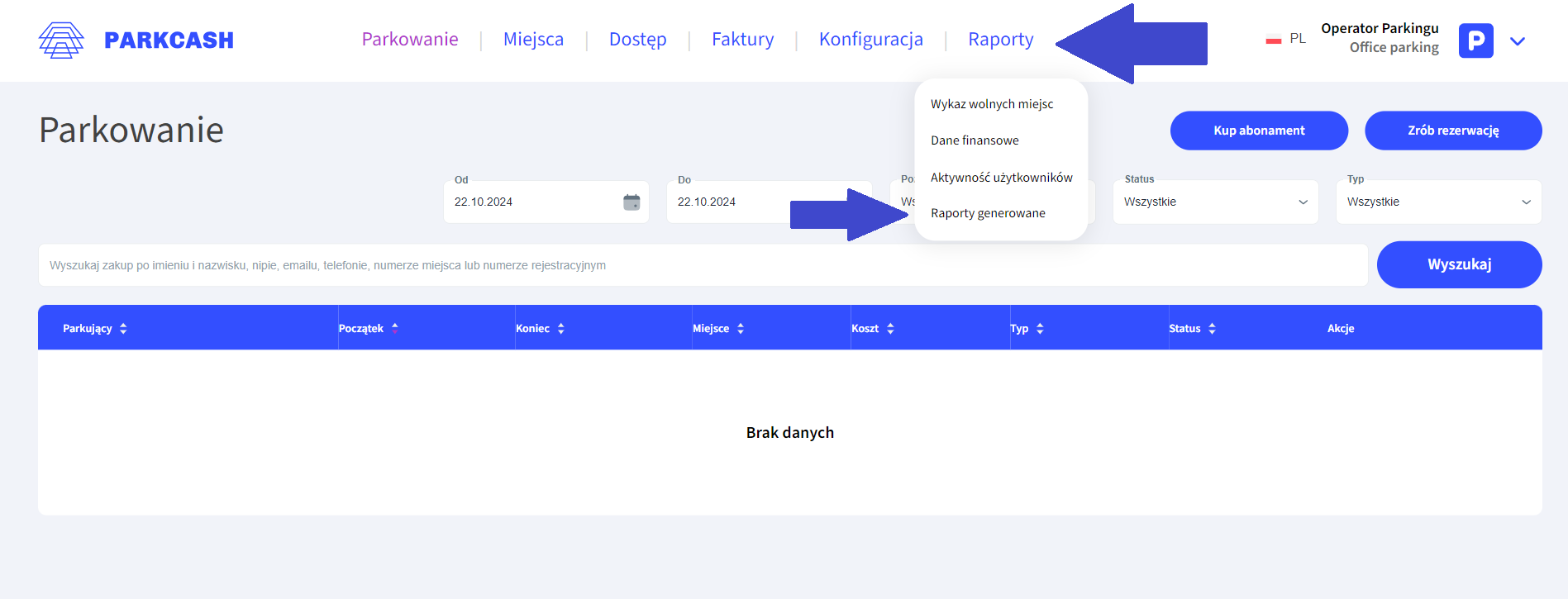Click the Polish flag language icon

[1274, 39]
